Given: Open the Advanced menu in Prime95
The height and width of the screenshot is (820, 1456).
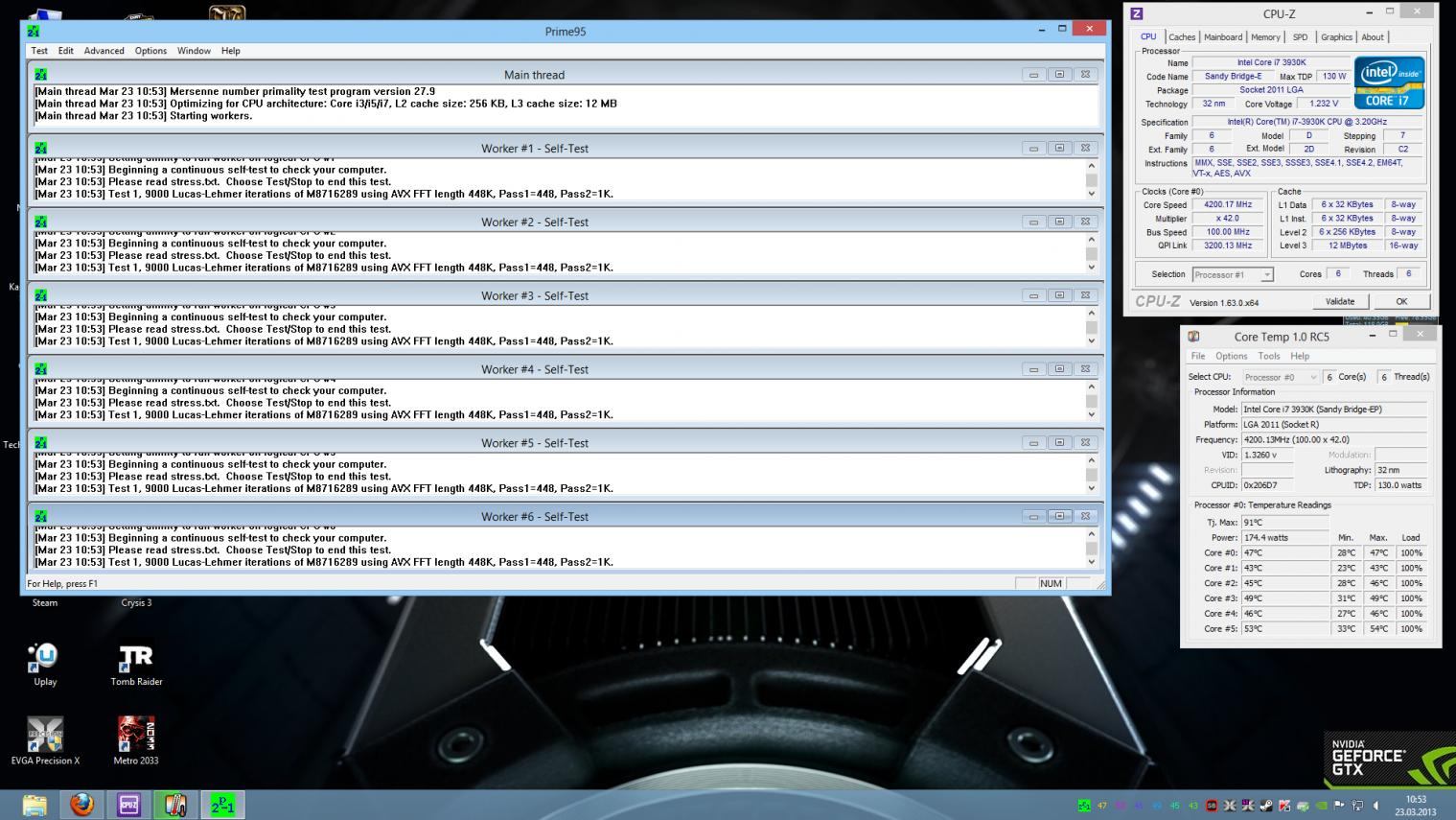Looking at the screenshot, I should tap(104, 51).
